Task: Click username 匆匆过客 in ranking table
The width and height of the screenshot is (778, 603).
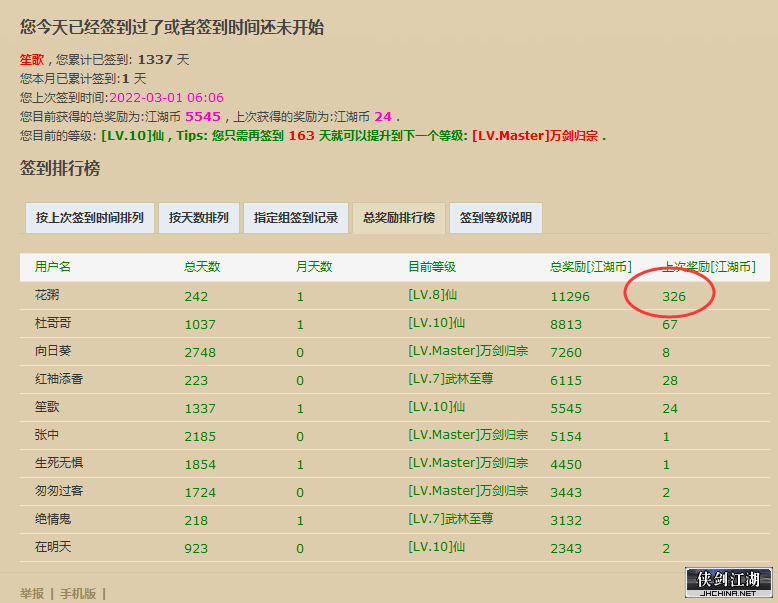Action: tap(59, 491)
